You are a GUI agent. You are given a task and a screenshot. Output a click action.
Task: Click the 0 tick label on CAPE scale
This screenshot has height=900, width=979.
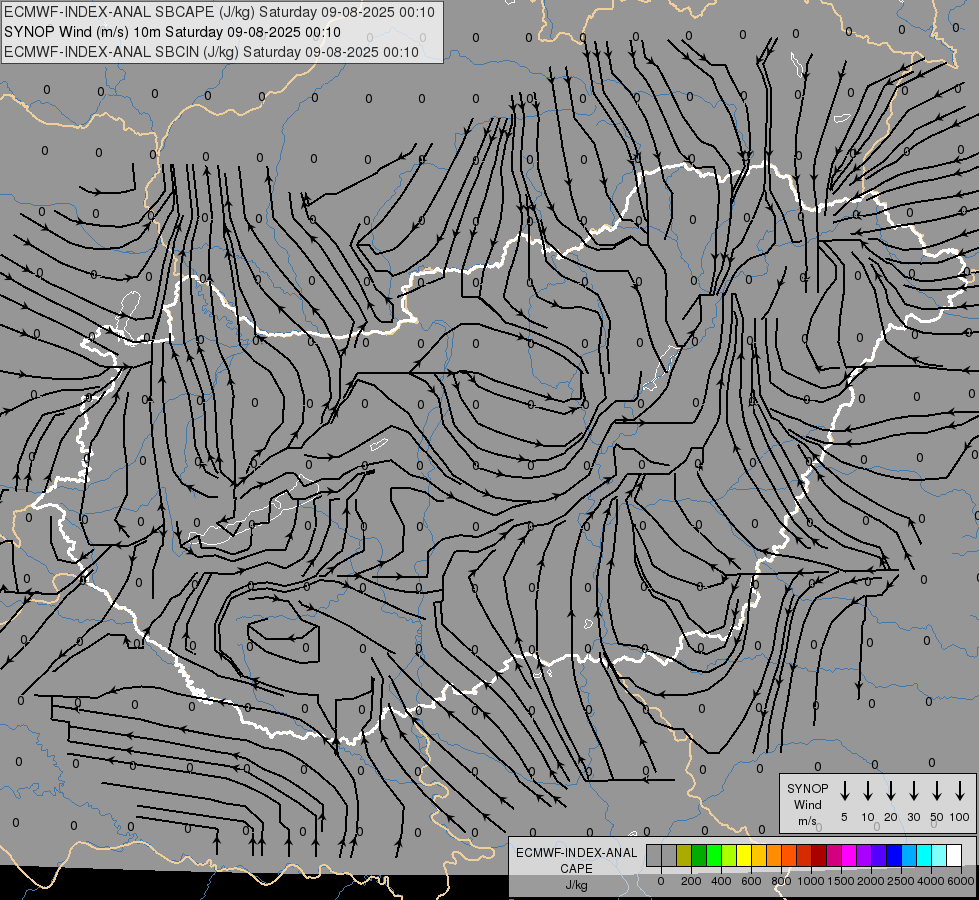pos(661,881)
